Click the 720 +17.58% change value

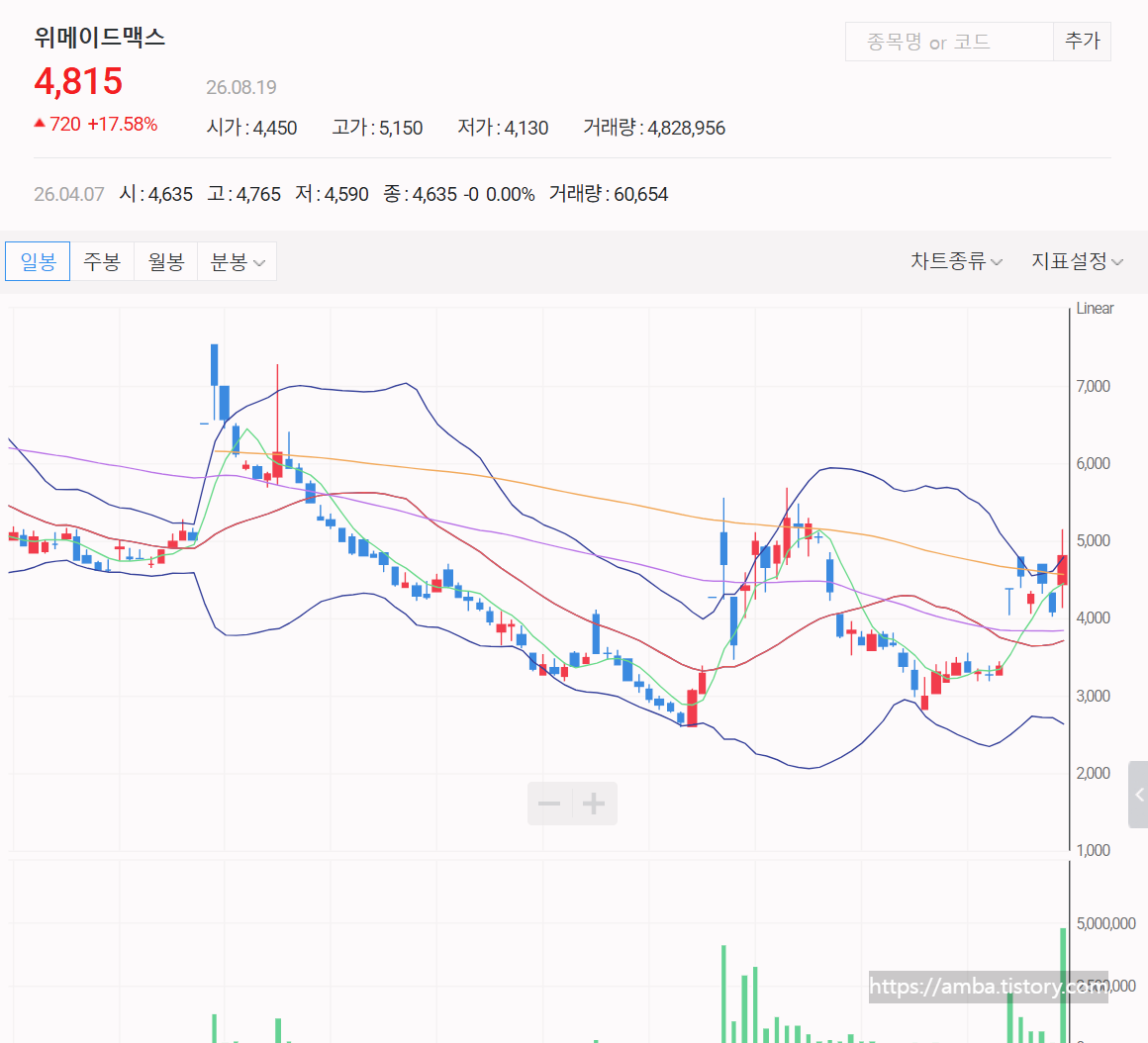tap(96, 125)
